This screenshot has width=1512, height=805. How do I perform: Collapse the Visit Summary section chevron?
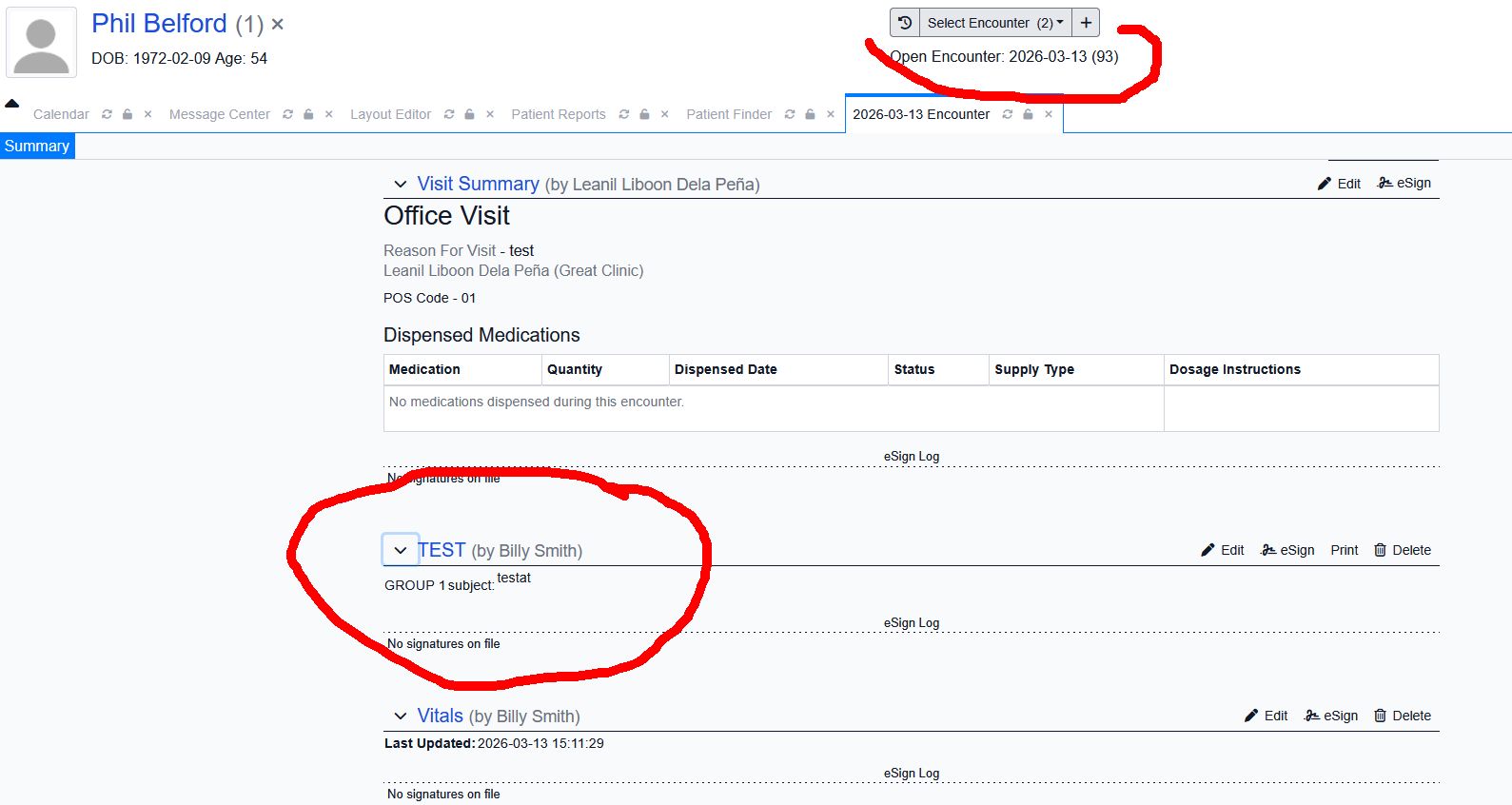[401, 185]
